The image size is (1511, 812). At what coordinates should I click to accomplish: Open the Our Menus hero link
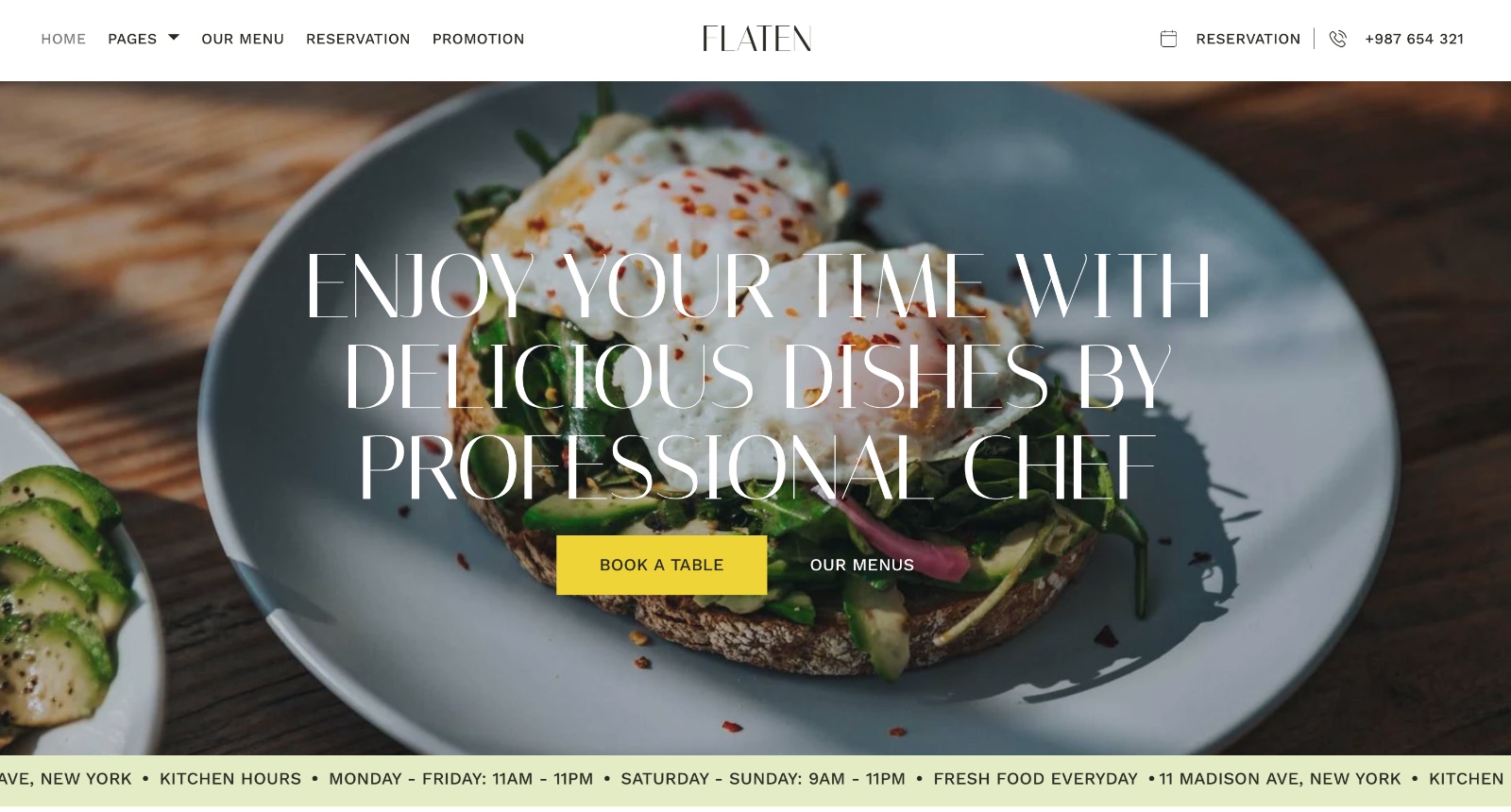tap(862, 565)
